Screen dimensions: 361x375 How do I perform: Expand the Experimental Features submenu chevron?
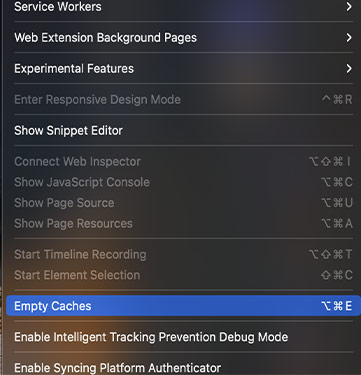pos(349,69)
